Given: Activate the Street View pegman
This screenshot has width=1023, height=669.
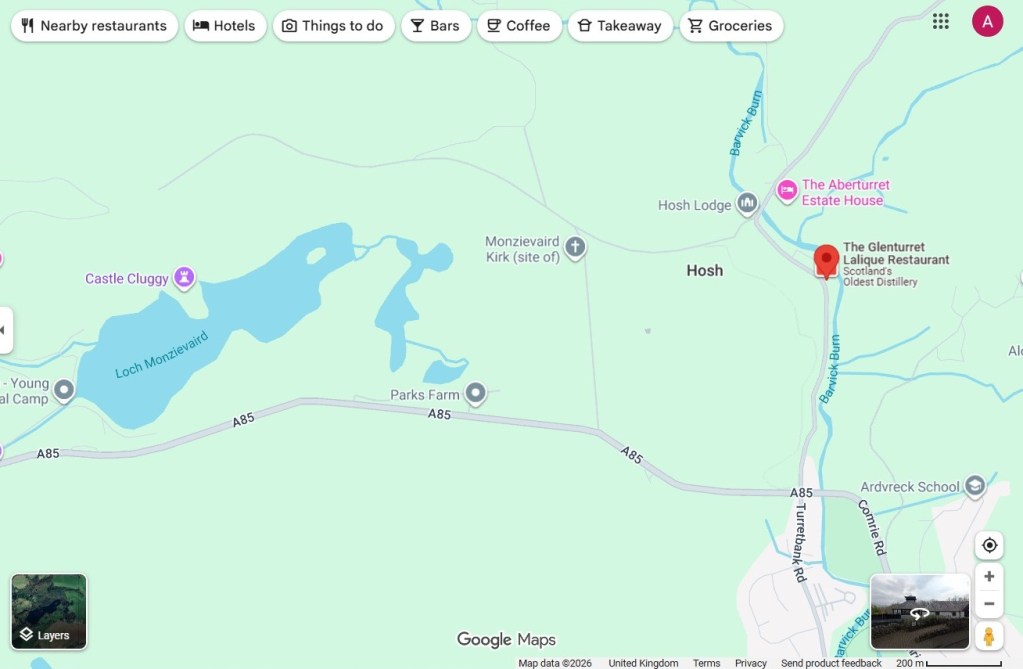Looking at the screenshot, I should (989, 636).
